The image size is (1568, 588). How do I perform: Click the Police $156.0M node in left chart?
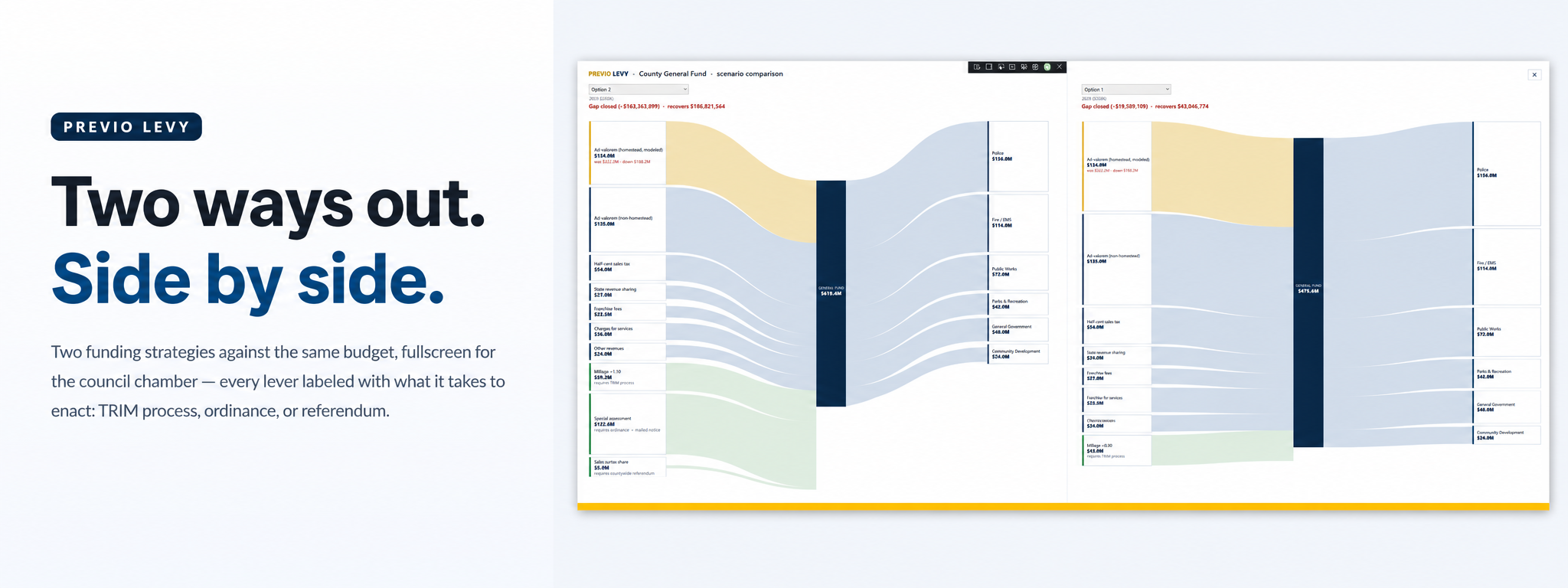click(1018, 156)
